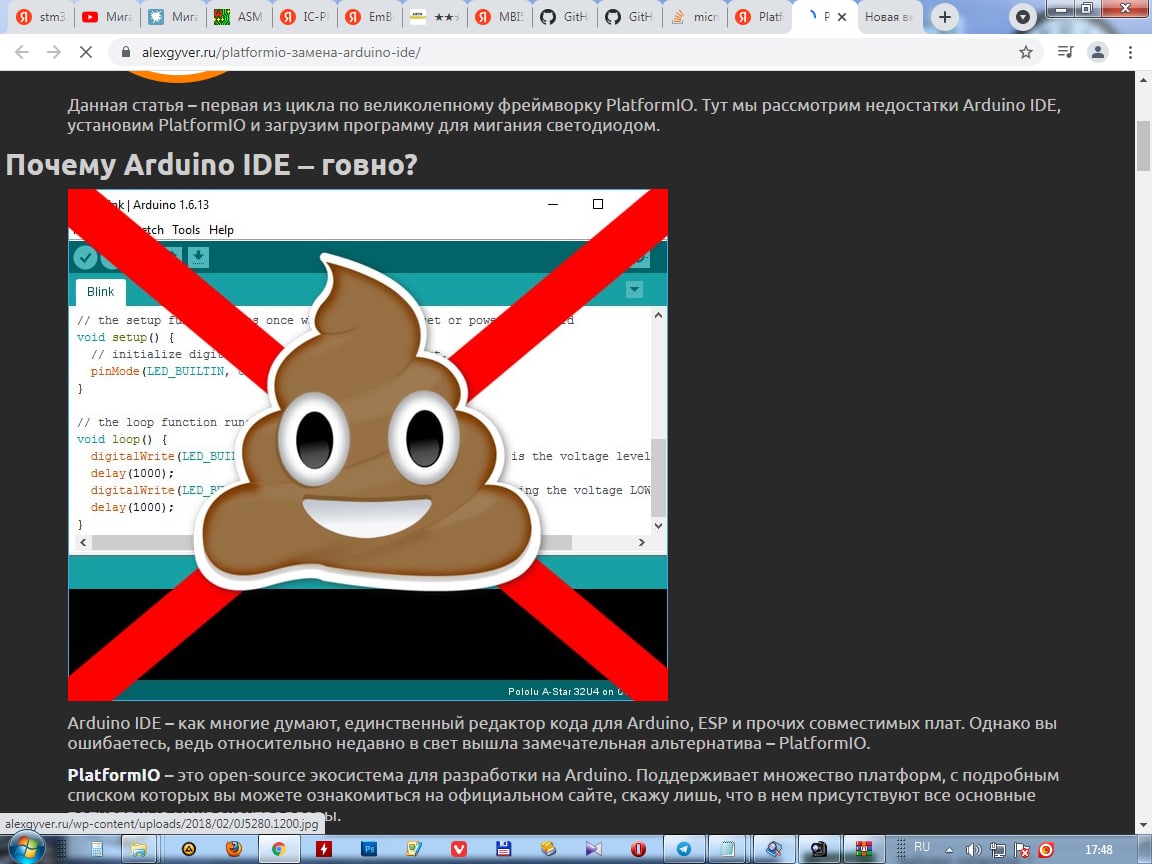Open the tab search dropdown circle
The image size is (1152, 864).
click(x=1022, y=17)
